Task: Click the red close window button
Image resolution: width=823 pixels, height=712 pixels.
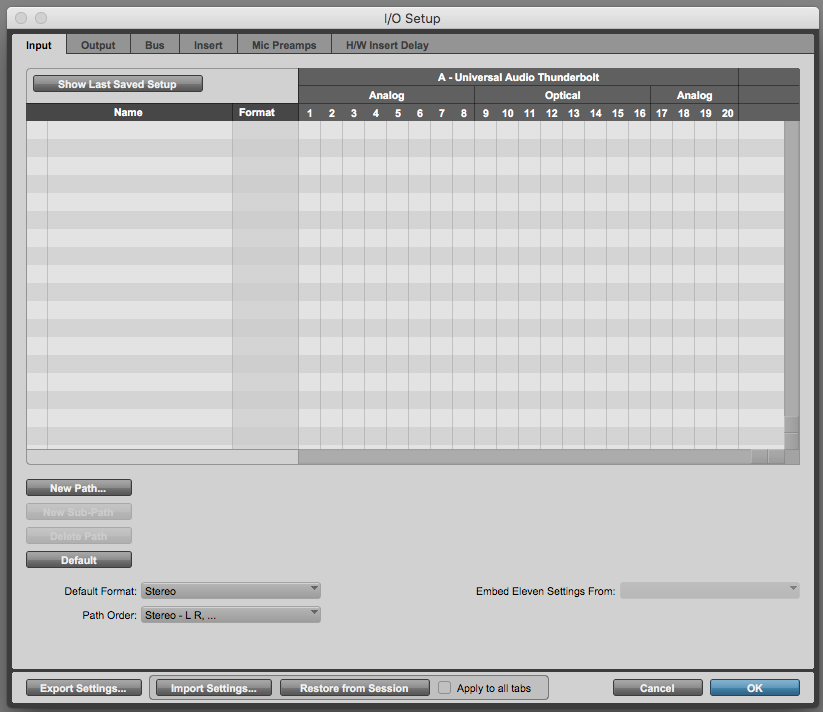Action: (x=20, y=19)
